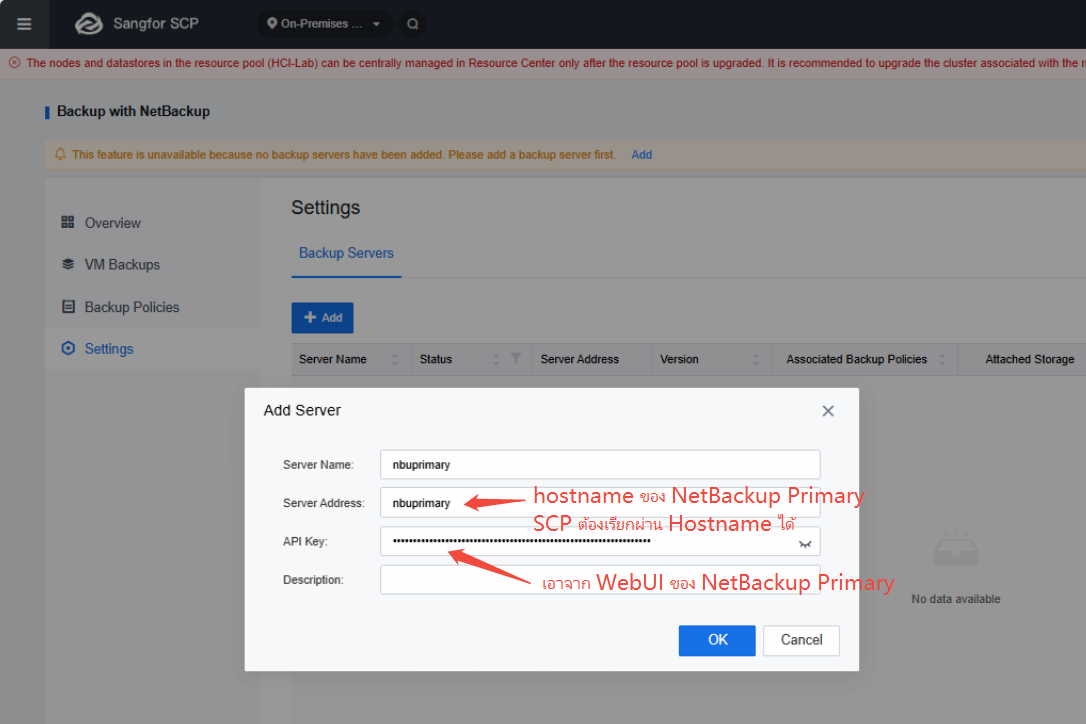Open the hamburger navigation menu
The height and width of the screenshot is (724, 1086).
point(24,24)
